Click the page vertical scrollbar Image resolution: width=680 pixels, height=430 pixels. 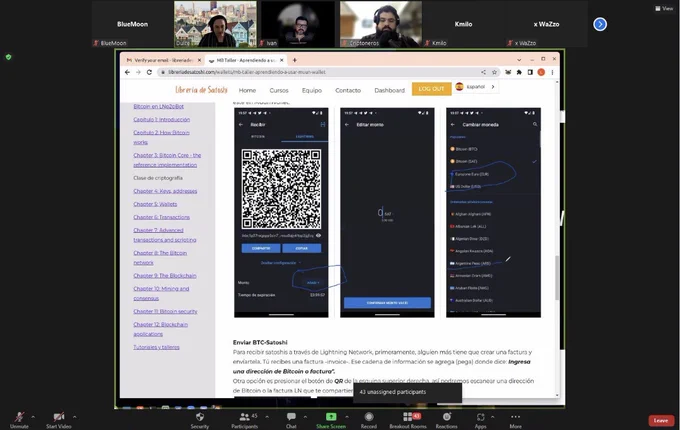pos(557,277)
